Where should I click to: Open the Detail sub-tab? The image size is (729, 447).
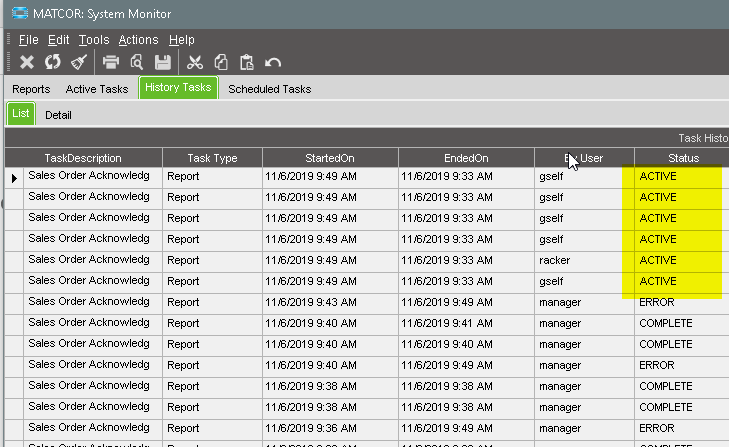[58, 115]
